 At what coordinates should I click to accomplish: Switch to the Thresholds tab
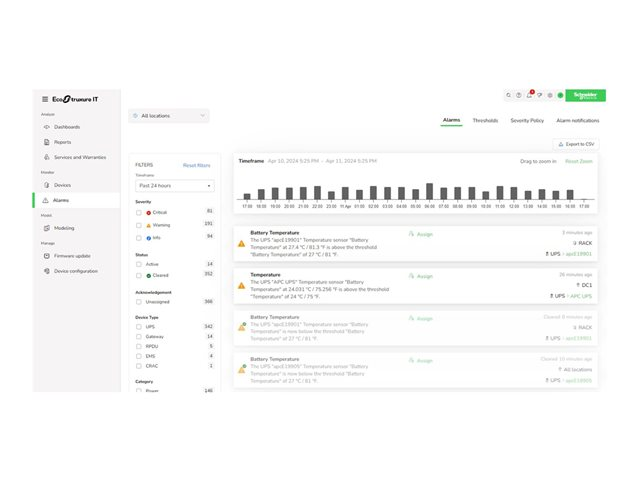point(485,120)
